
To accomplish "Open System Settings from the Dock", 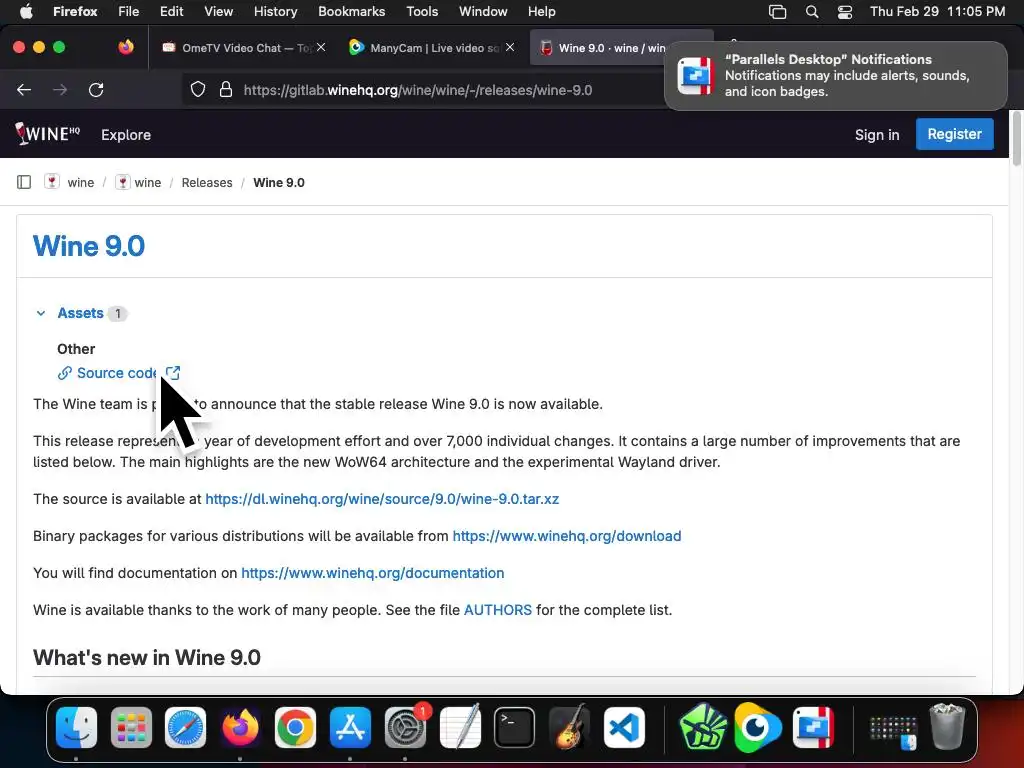I will pos(405,727).
